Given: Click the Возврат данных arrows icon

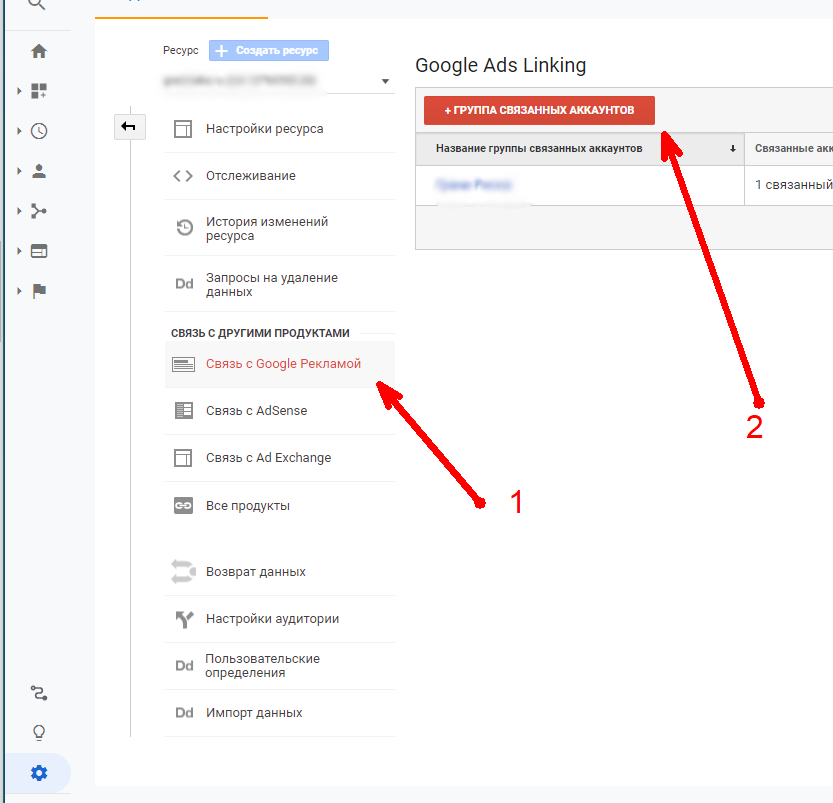Looking at the screenshot, I should click(183, 571).
